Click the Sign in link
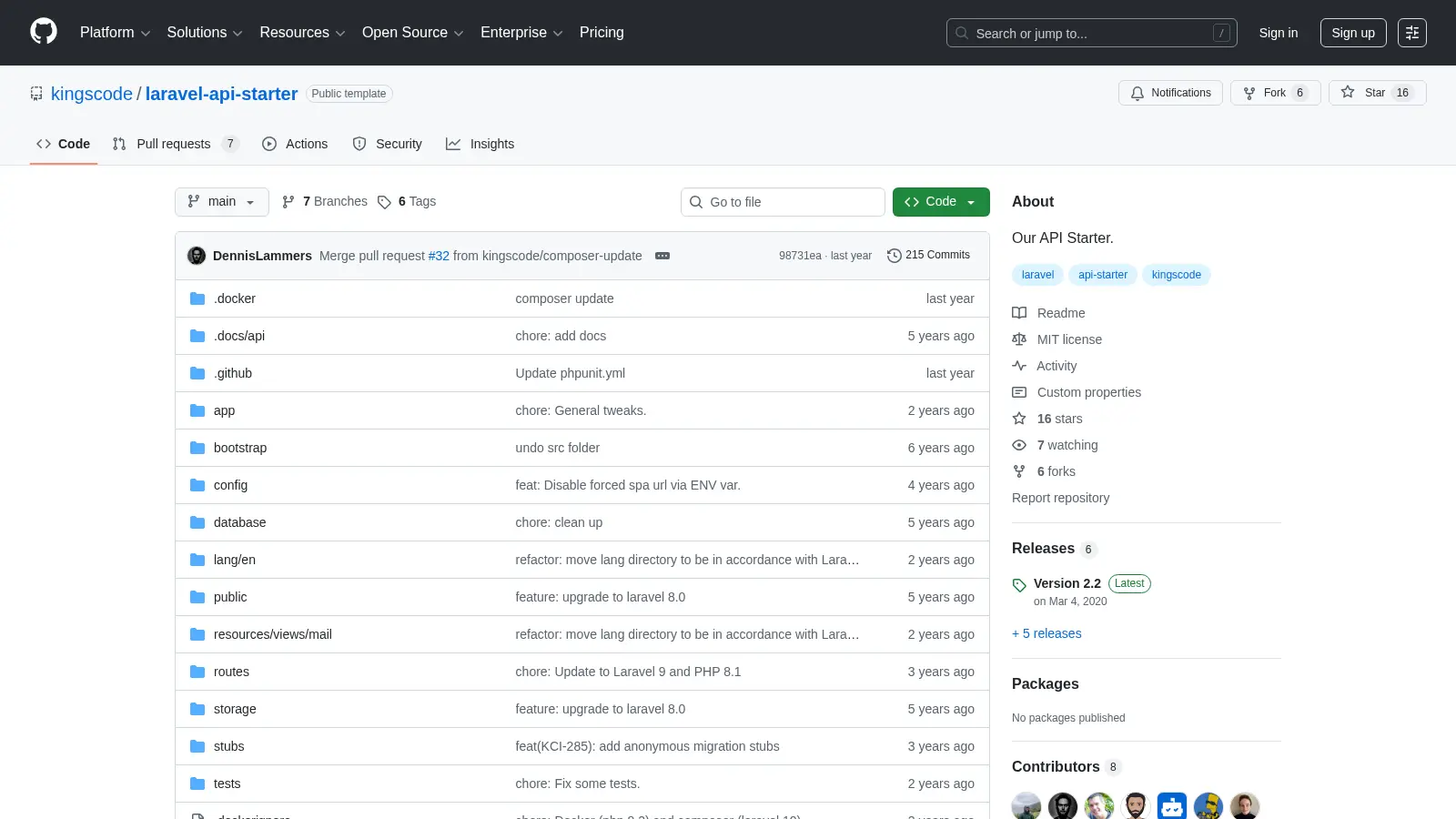The image size is (1456, 819). [x=1279, y=33]
